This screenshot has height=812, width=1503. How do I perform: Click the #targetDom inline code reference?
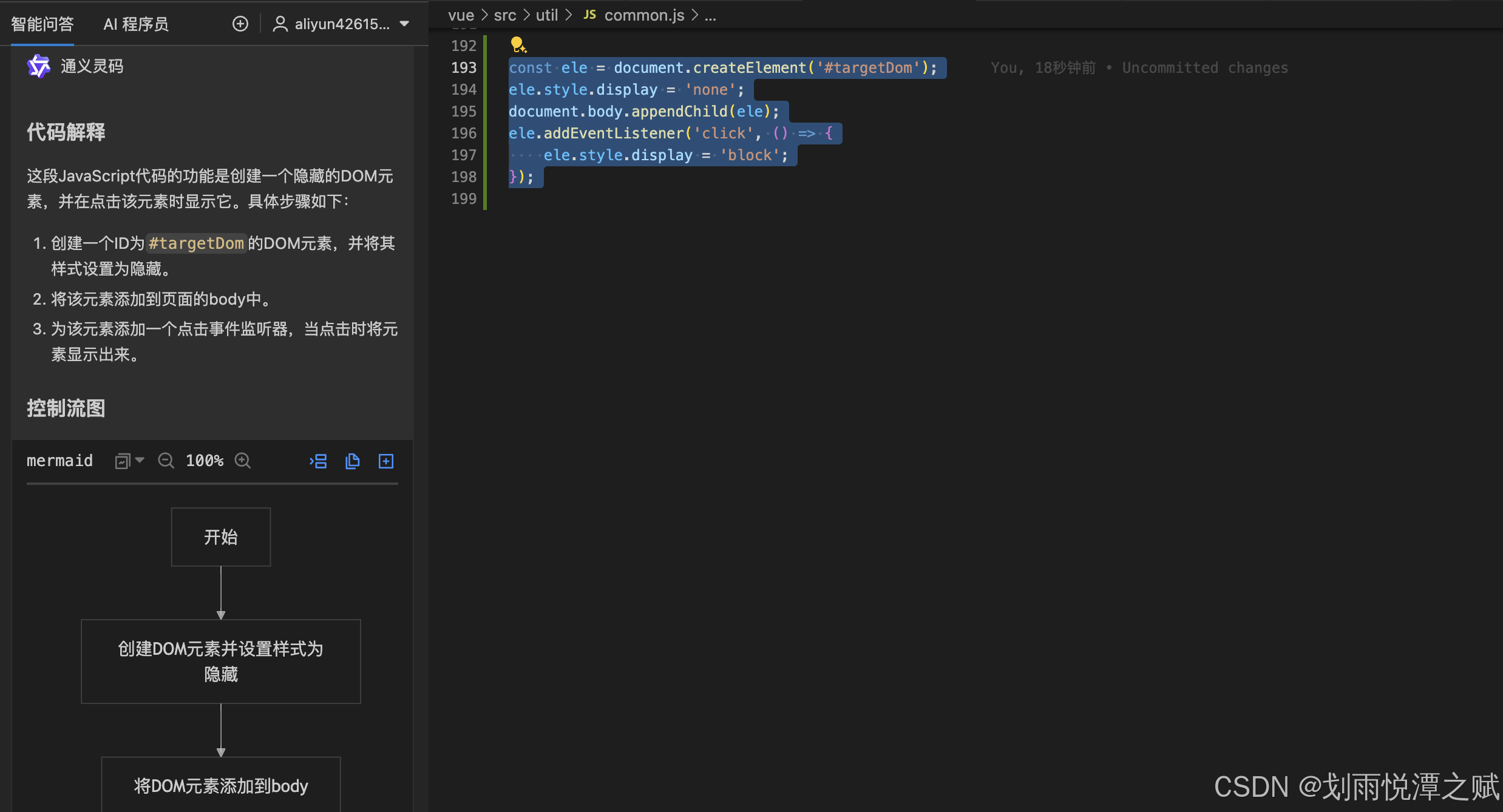pos(196,243)
